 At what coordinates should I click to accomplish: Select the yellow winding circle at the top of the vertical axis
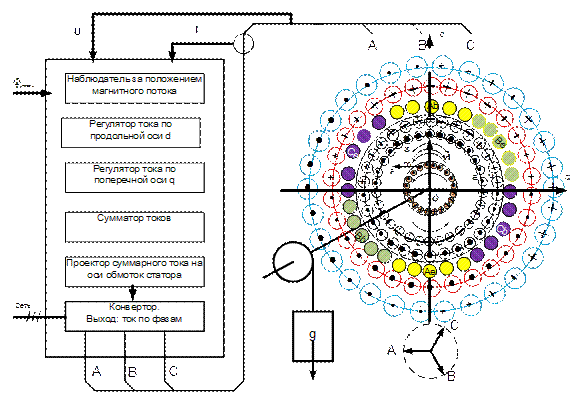click(432, 106)
